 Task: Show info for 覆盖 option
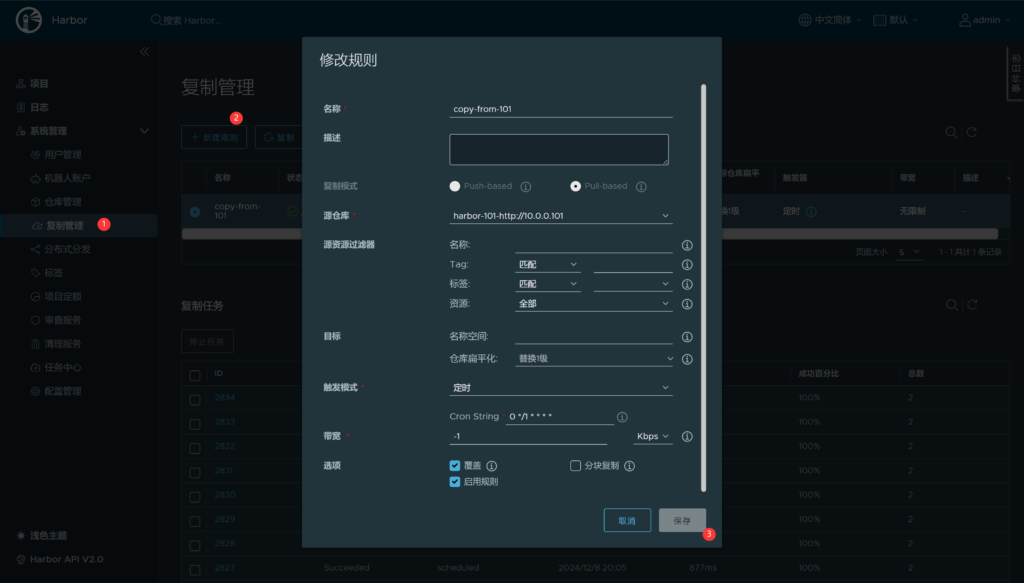click(x=492, y=466)
